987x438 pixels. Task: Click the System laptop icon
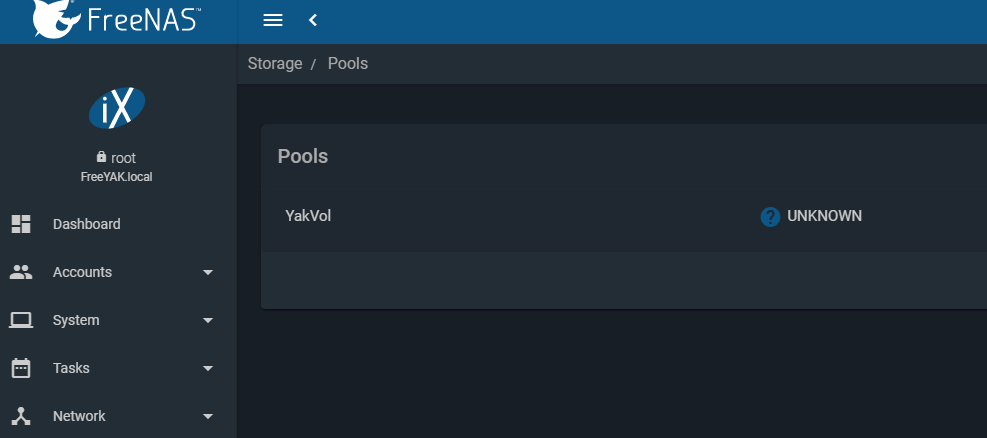point(21,320)
